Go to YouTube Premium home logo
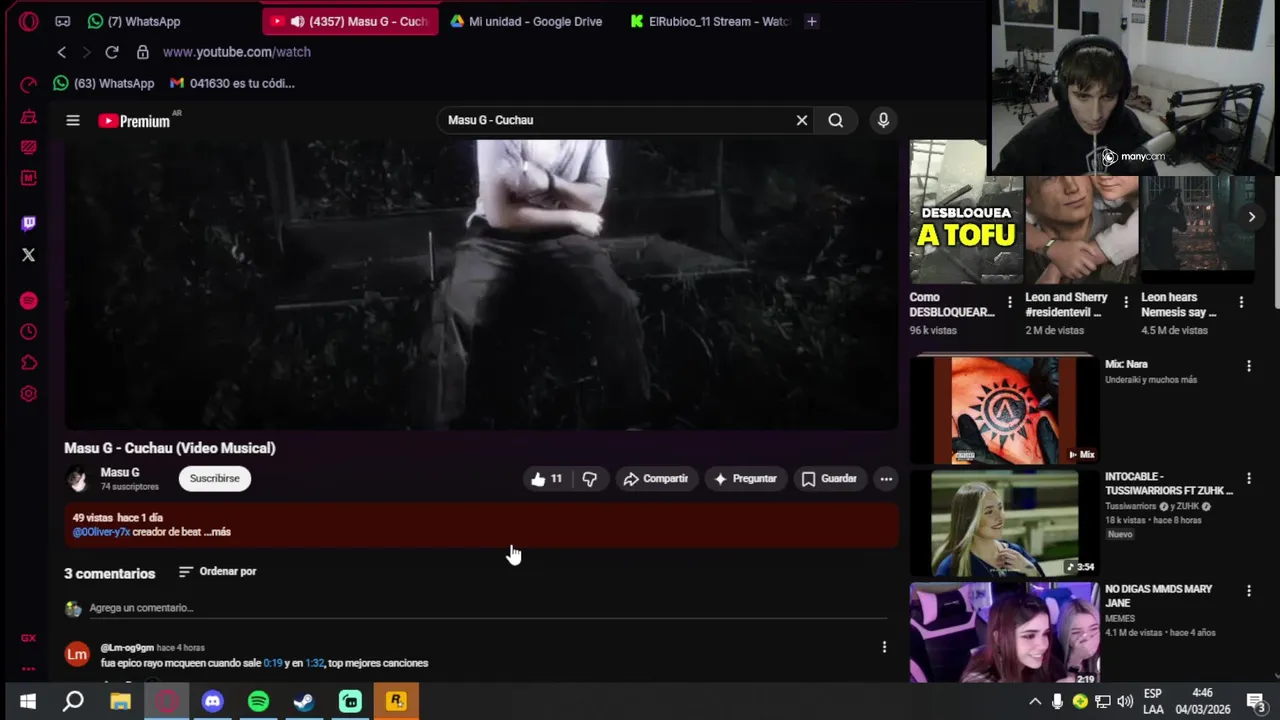Screen dimensions: 1280x720 [135, 121]
